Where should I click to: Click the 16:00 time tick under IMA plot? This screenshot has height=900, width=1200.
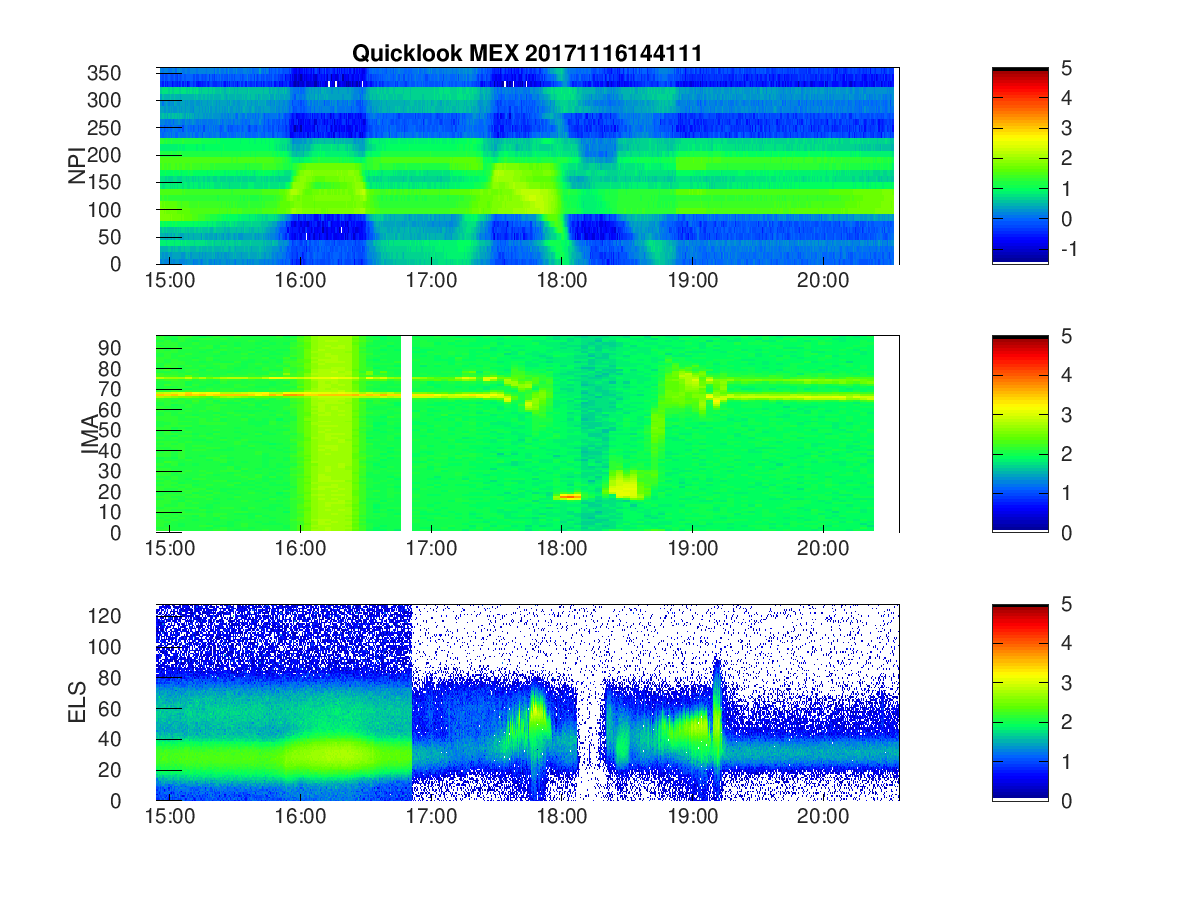point(300,550)
